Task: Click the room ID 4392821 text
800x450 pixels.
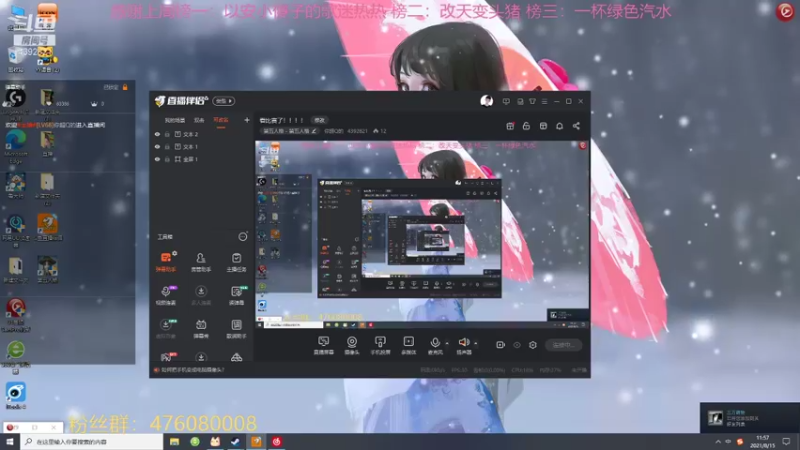Action: 357,131
